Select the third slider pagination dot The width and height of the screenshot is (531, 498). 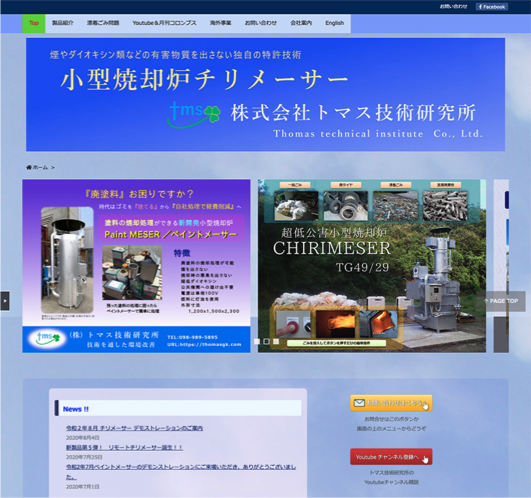(276, 342)
